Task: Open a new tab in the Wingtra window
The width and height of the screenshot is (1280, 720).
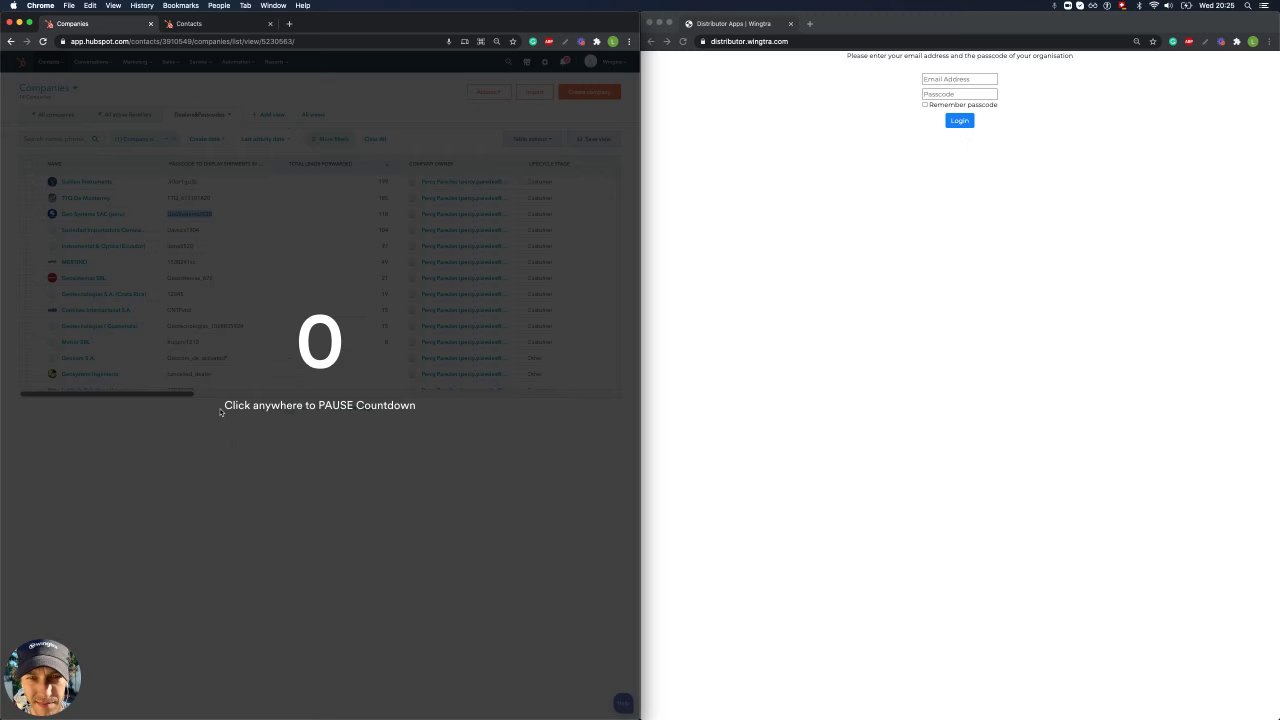Action: (x=809, y=23)
